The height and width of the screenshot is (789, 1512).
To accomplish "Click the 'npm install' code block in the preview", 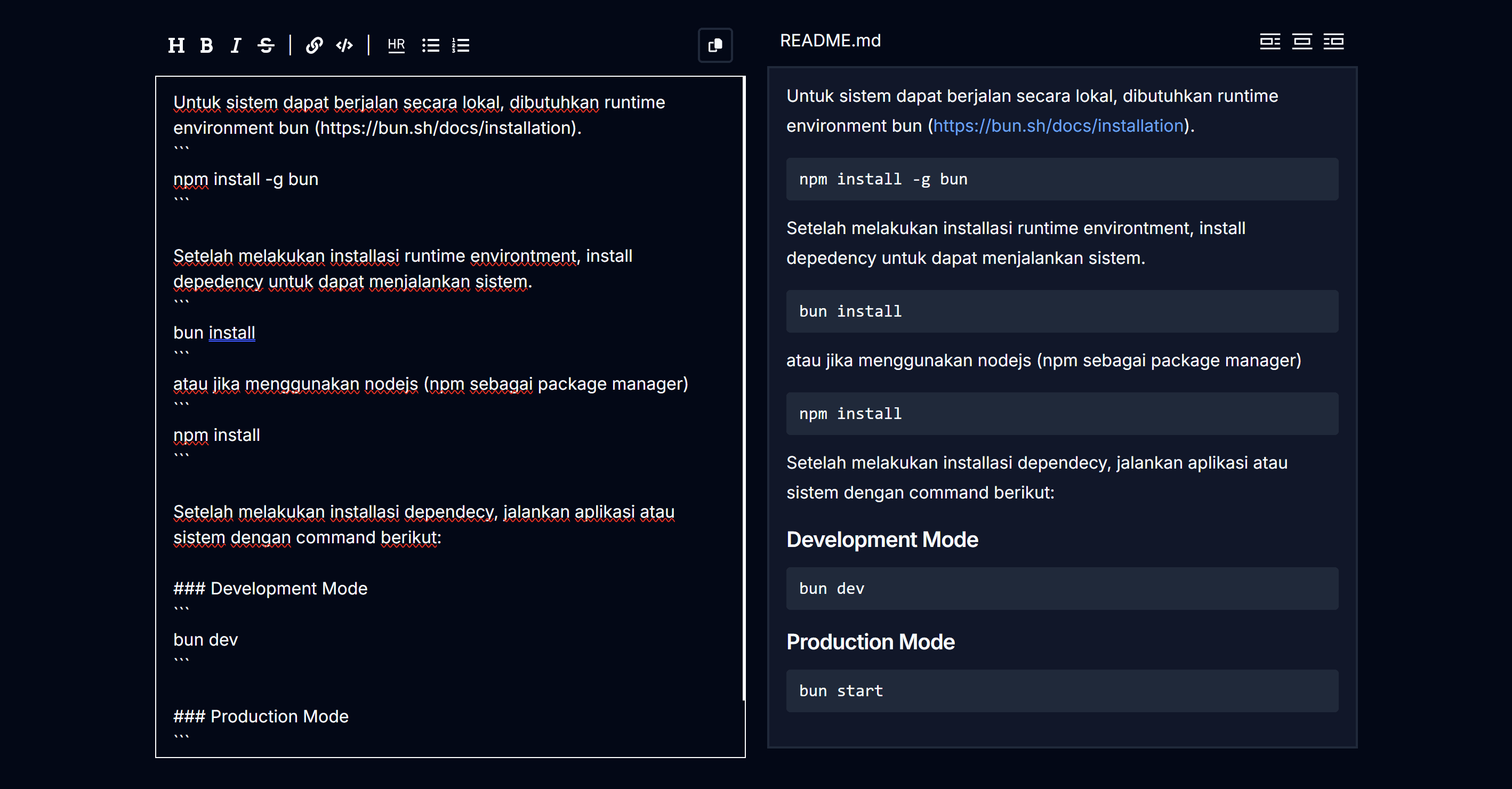I will [1062, 413].
